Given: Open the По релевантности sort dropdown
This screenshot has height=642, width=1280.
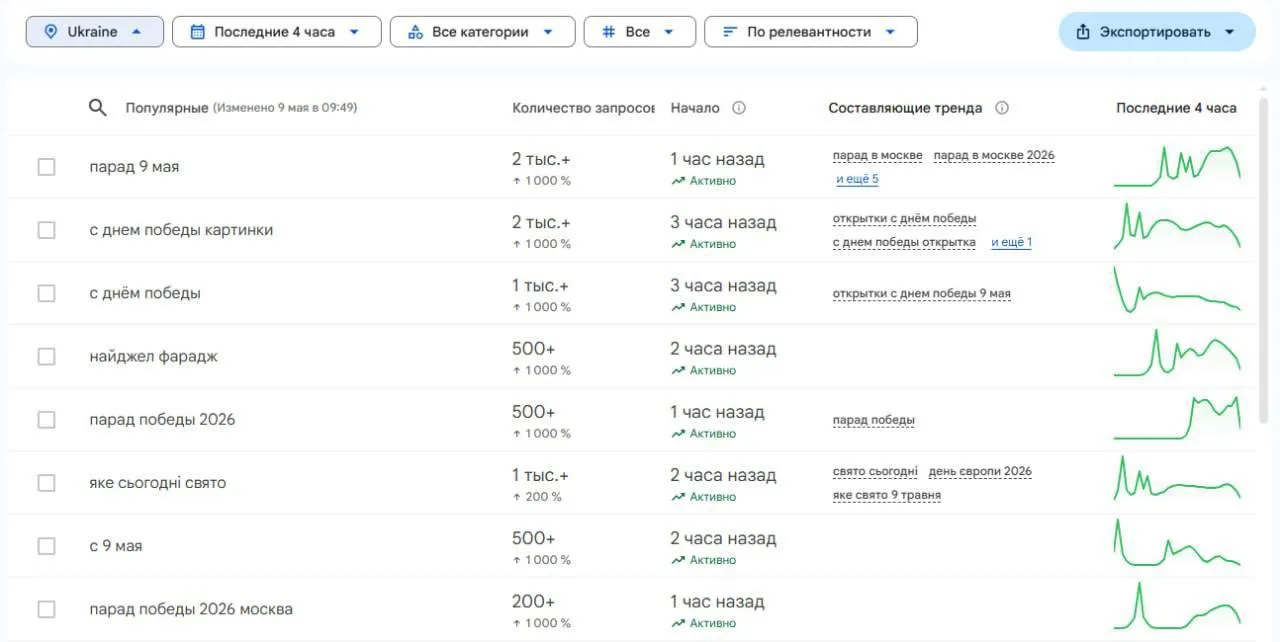Looking at the screenshot, I should pyautogui.click(x=811, y=32).
